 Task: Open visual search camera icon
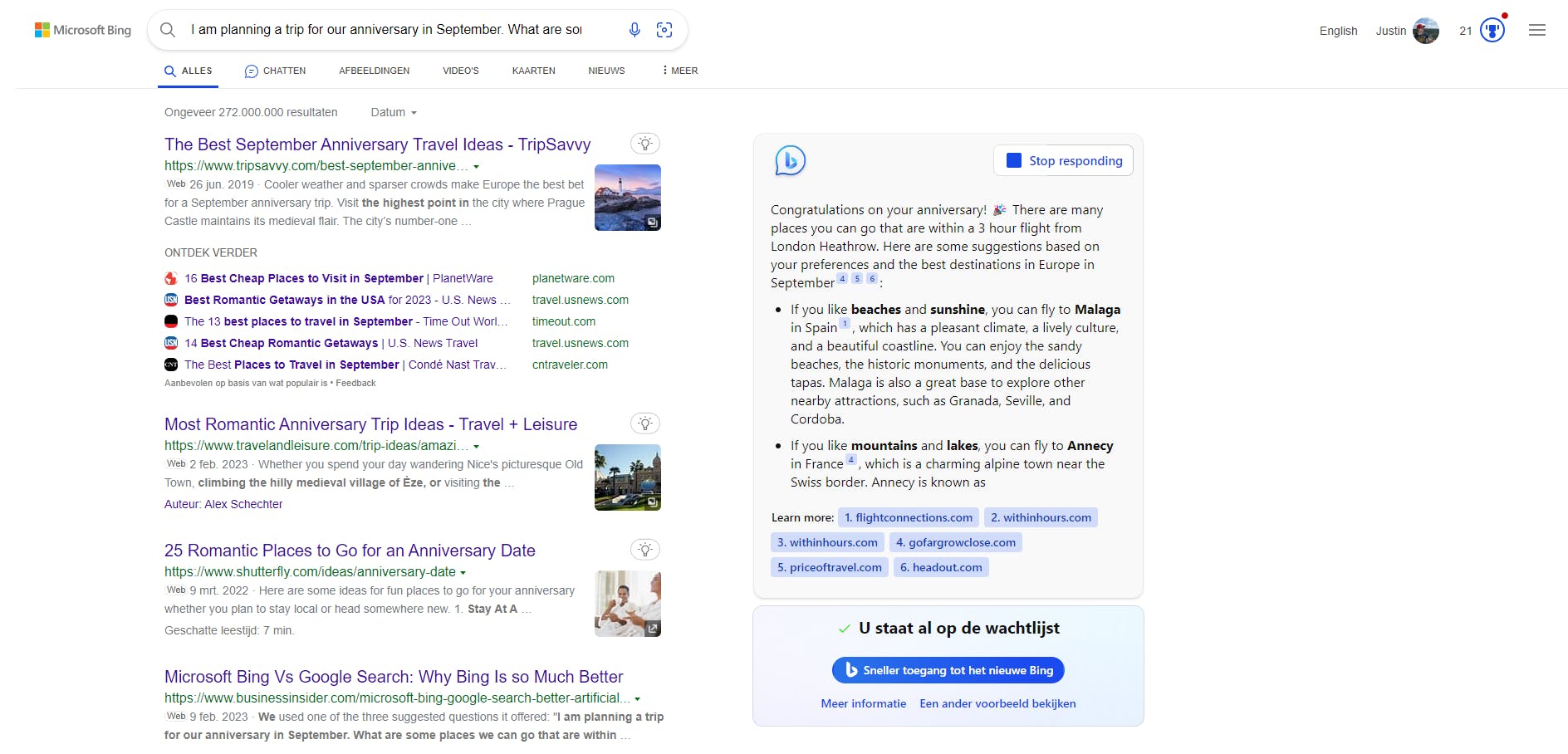pyautogui.click(x=664, y=30)
